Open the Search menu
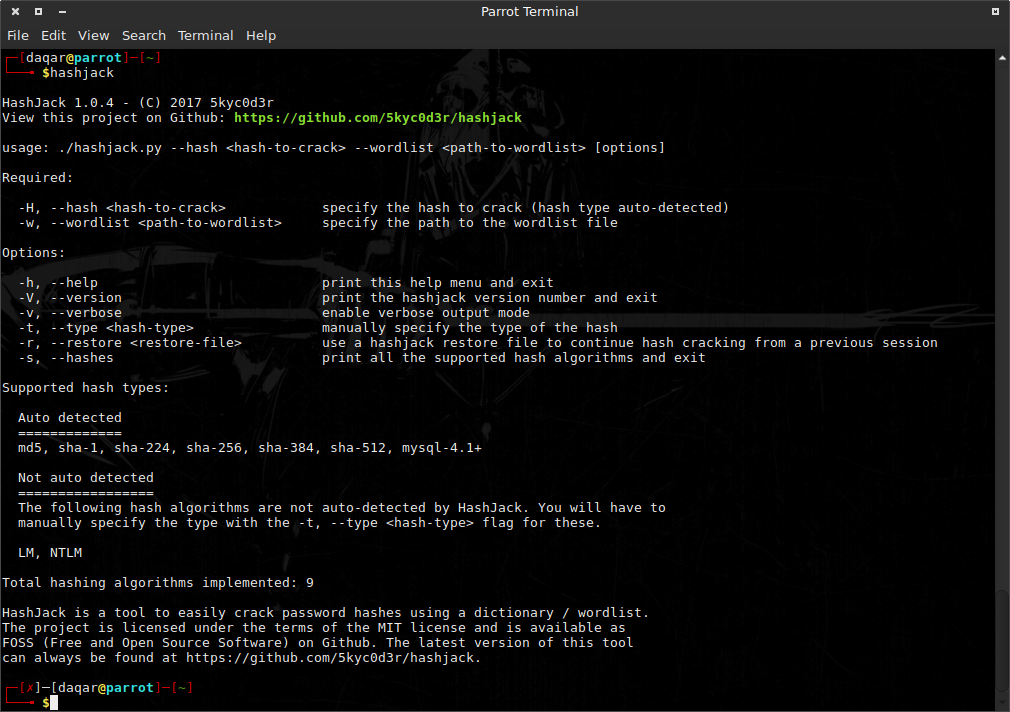1010x712 pixels. coord(144,35)
